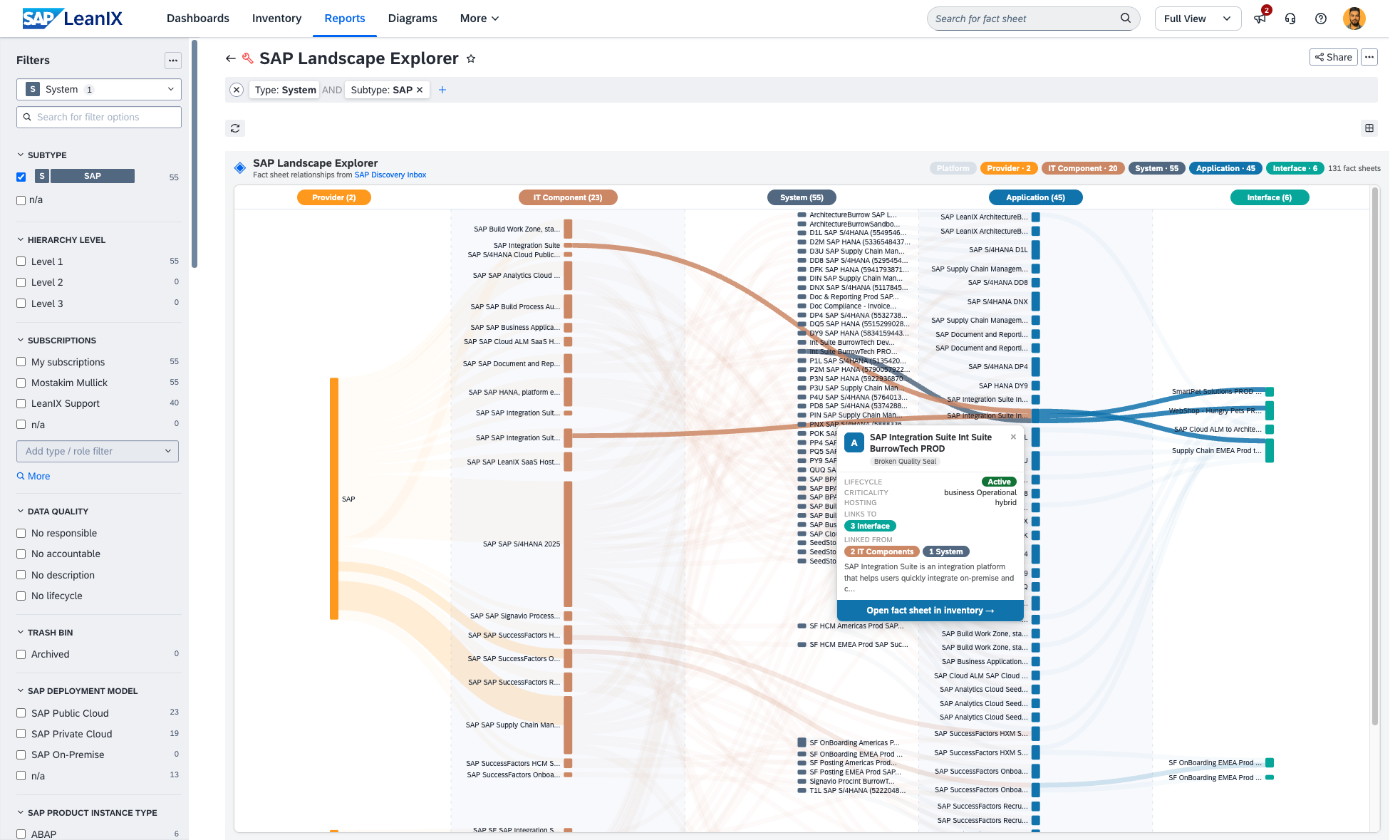Collapse the SUBTYPE filter section
The height and width of the screenshot is (840, 1400).
click(x=21, y=155)
